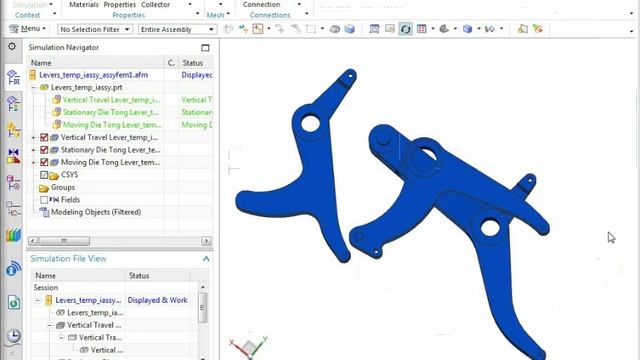Click the red grid layout toolbar icon
The width and height of the screenshot is (640, 360).
(x=422, y=29)
